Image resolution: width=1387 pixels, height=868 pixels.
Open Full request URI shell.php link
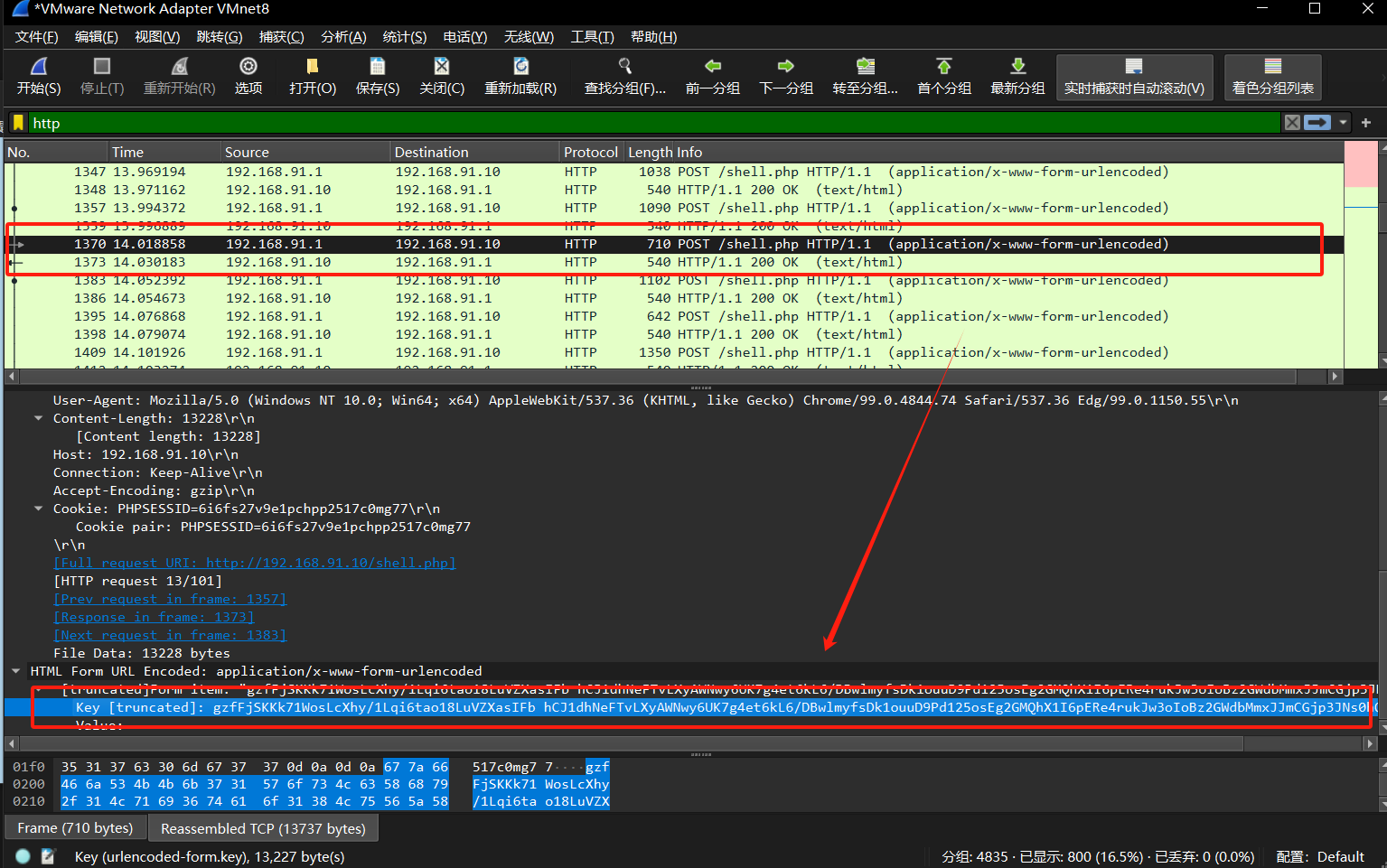255,563
